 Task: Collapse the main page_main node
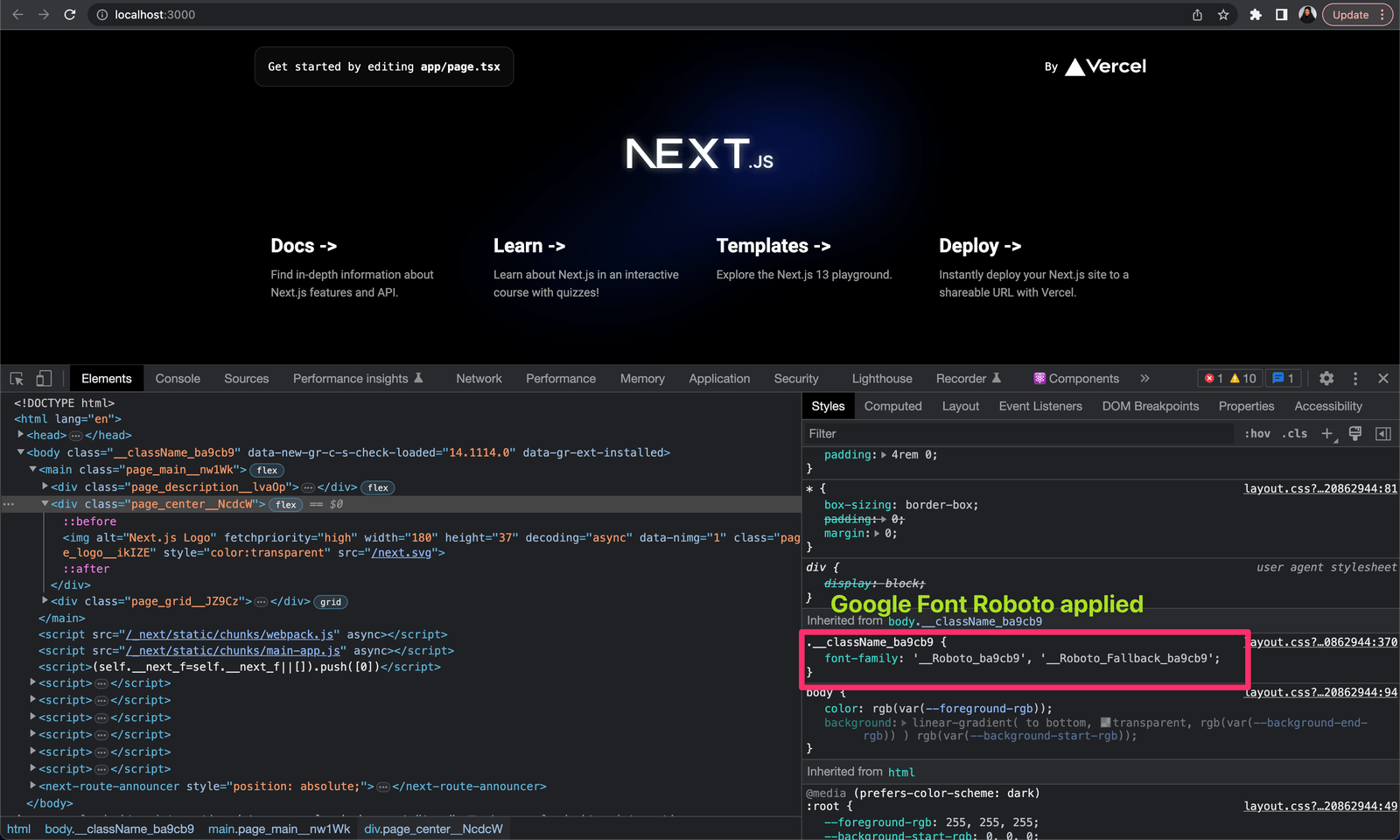click(32, 470)
